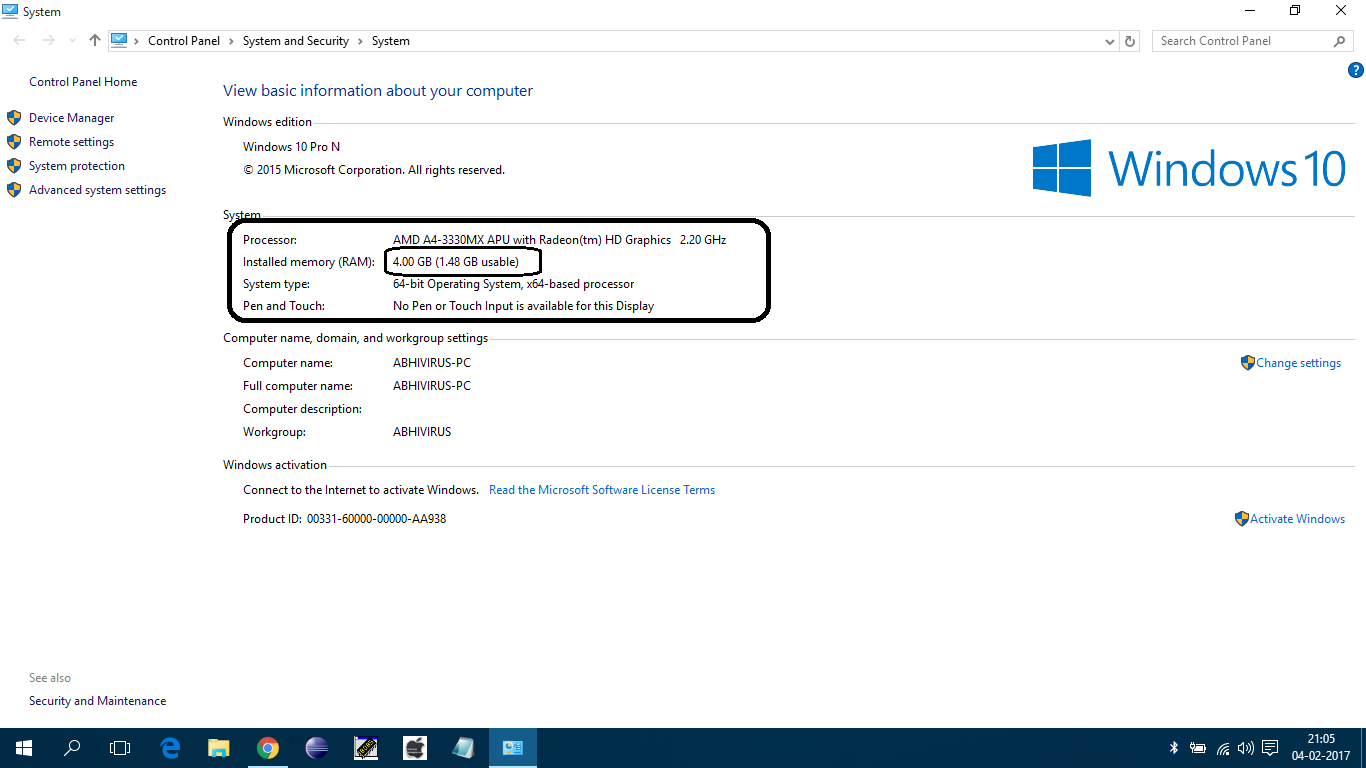This screenshot has width=1366, height=768.
Task: Click the Bluetooth tray icon
Action: [x=1174, y=748]
